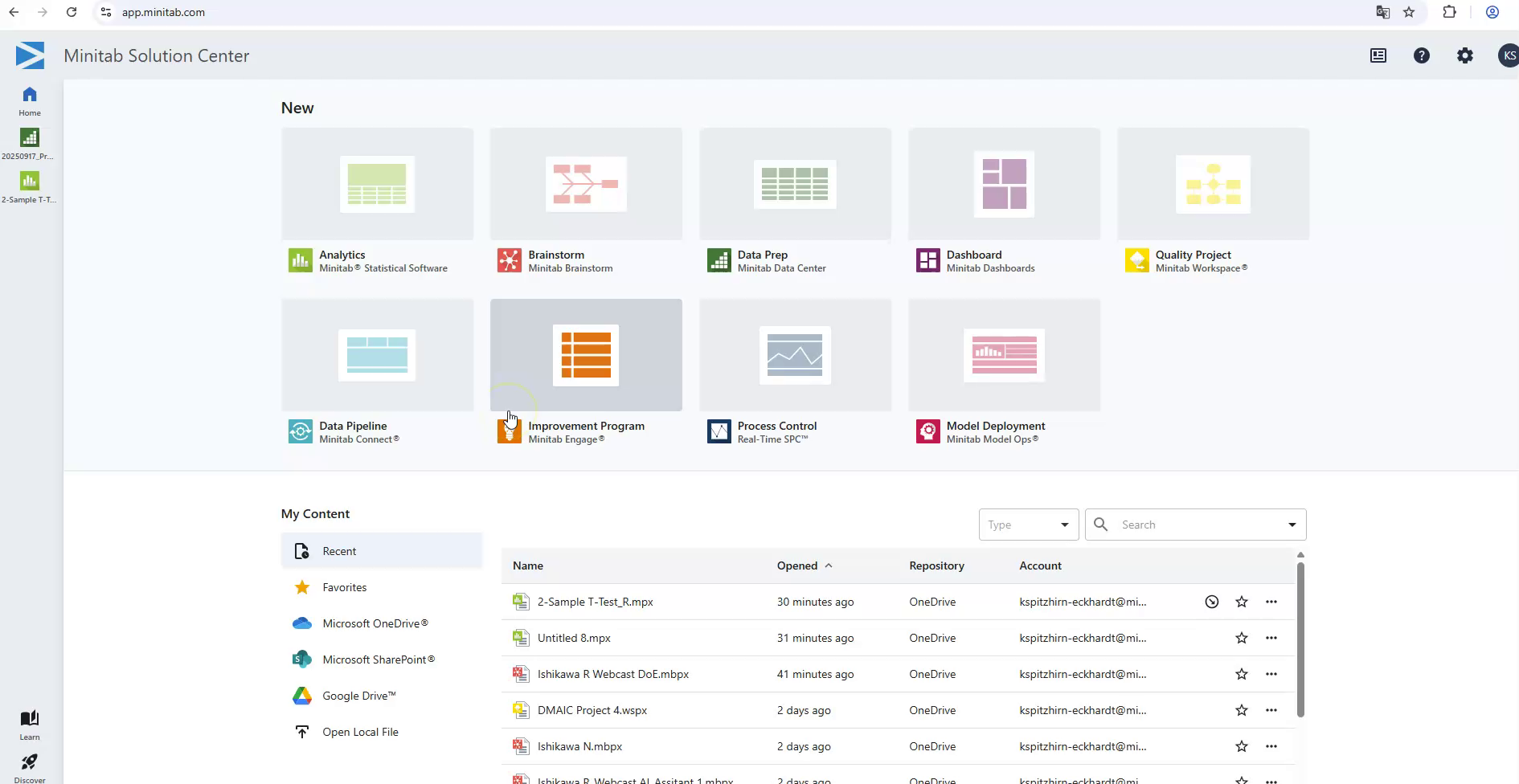Click inside the Search field
Viewport: 1519px width, 784px height.
pos(1181,524)
